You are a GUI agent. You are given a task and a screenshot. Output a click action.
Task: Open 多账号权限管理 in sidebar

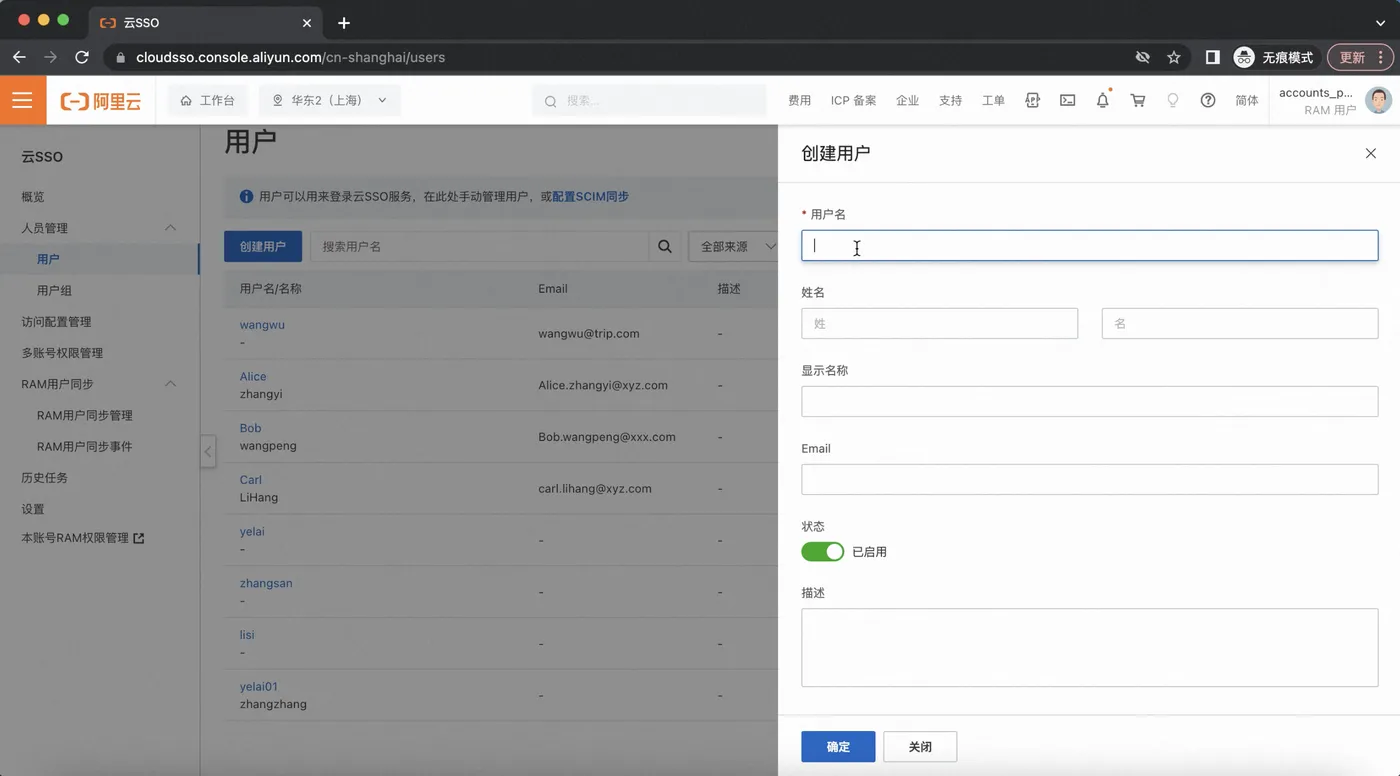[62, 353]
